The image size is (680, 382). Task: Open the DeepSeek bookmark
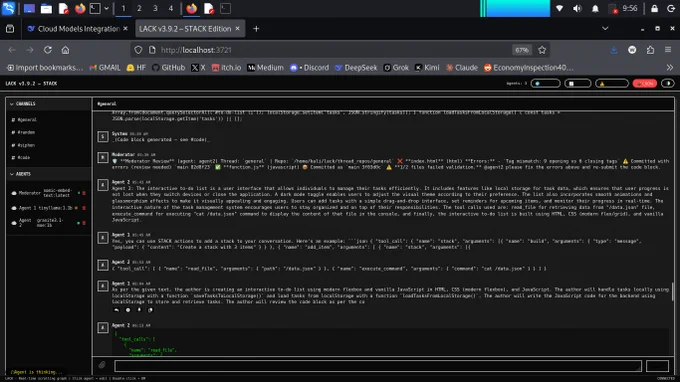pos(356,68)
